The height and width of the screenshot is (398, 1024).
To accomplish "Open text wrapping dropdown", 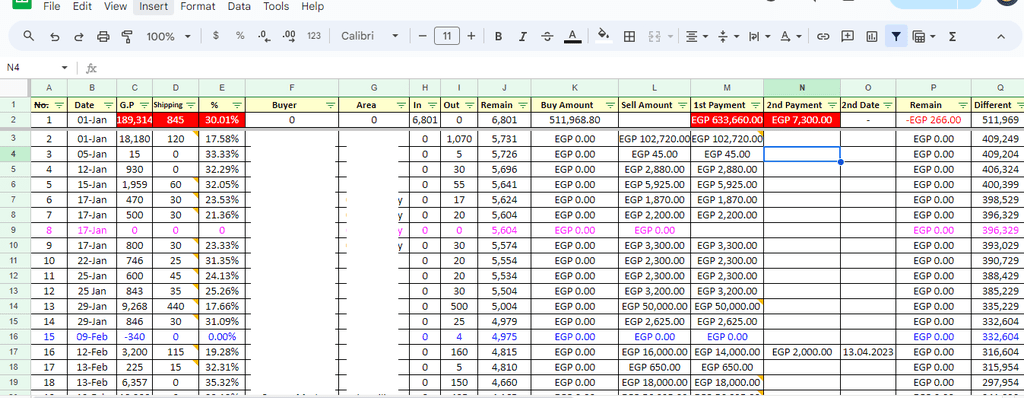I will coord(760,37).
